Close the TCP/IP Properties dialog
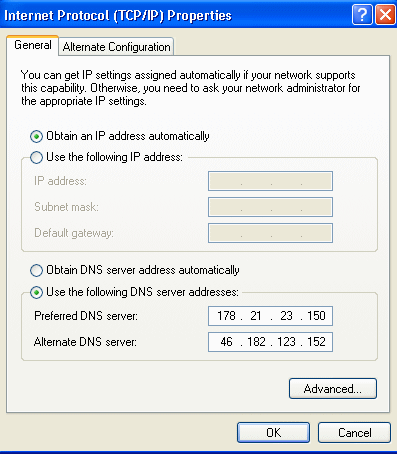This screenshot has width=397, height=454. [385, 14]
